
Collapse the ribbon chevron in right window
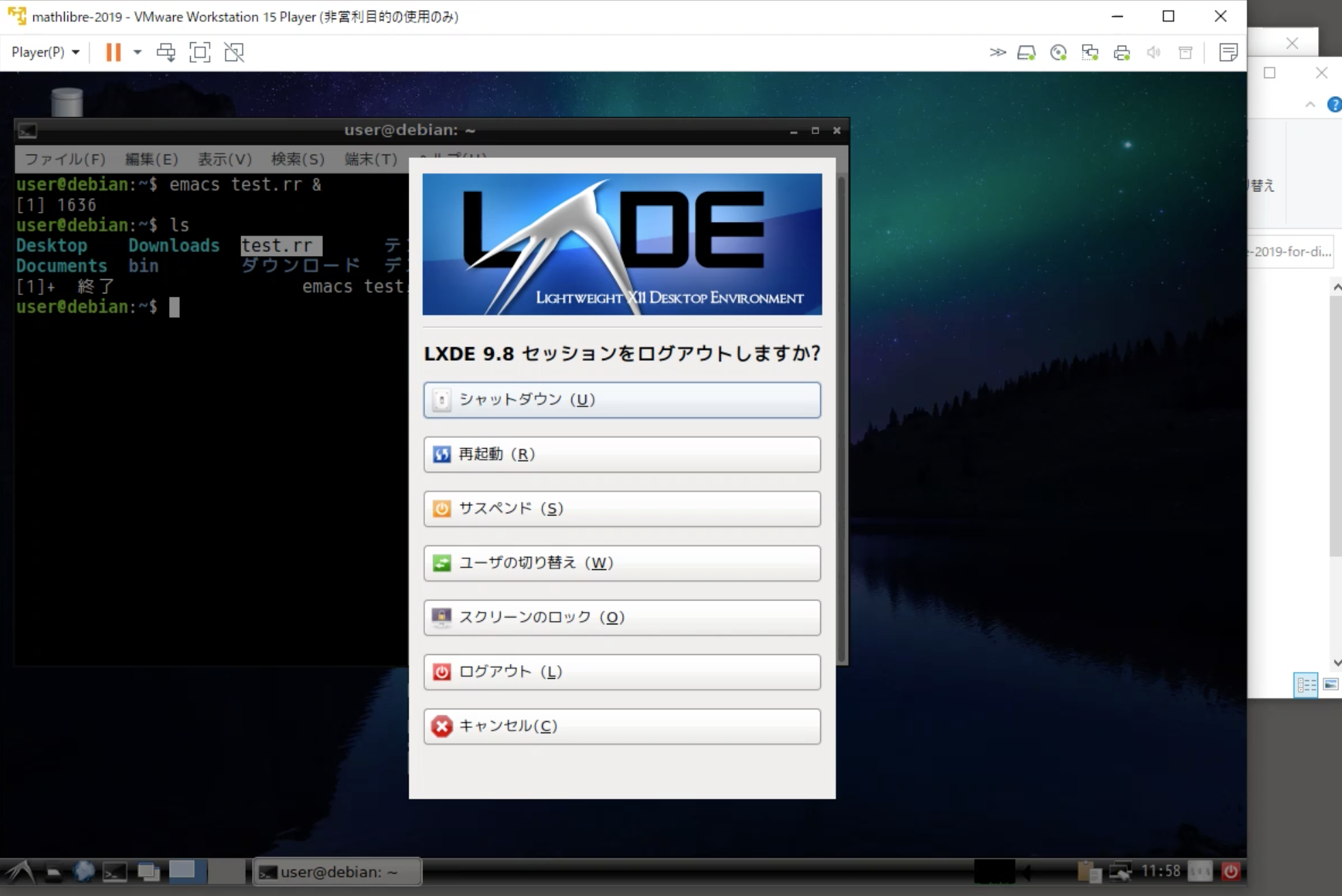(x=1310, y=104)
